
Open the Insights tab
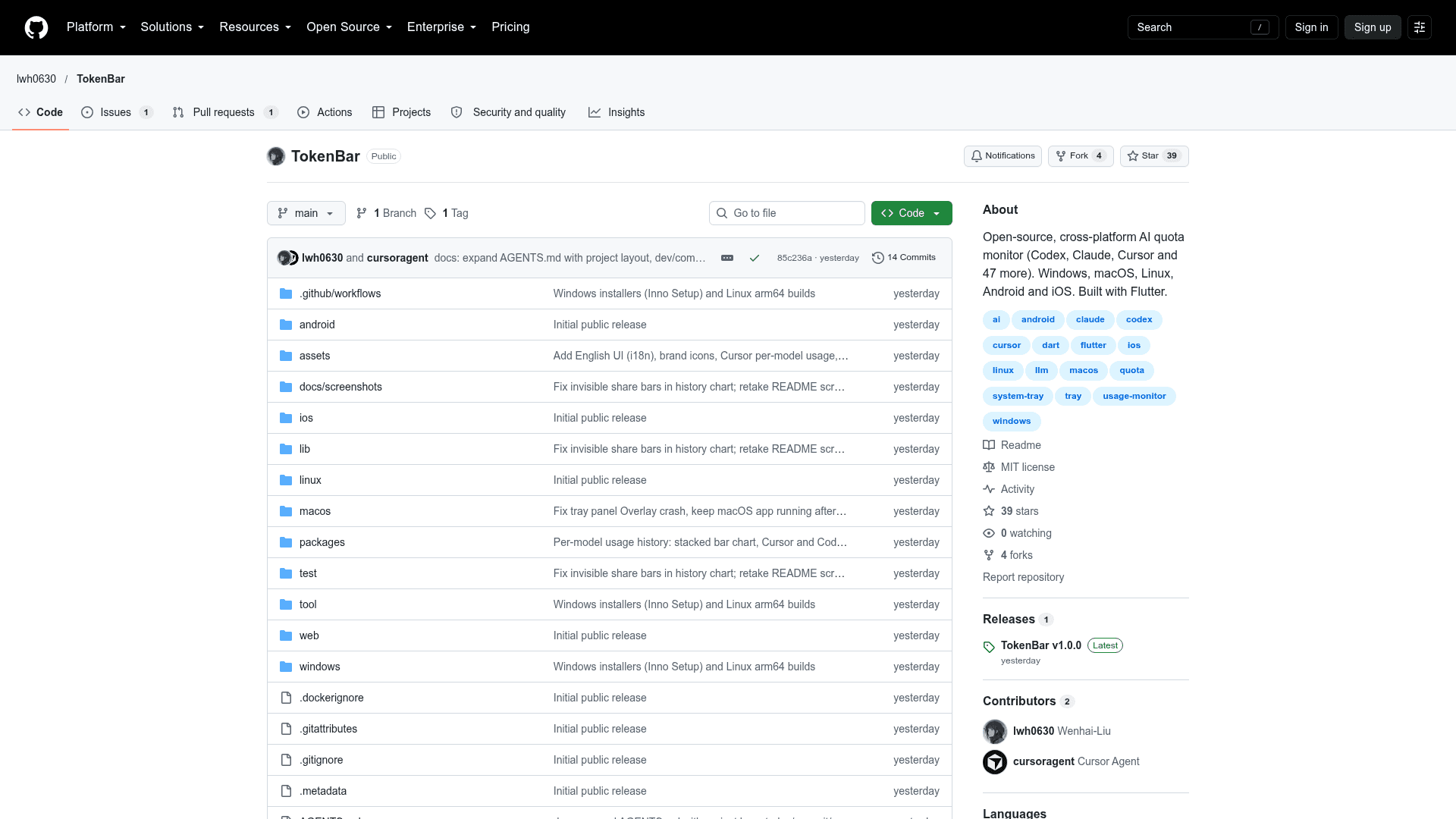pyautogui.click(x=617, y=112)
